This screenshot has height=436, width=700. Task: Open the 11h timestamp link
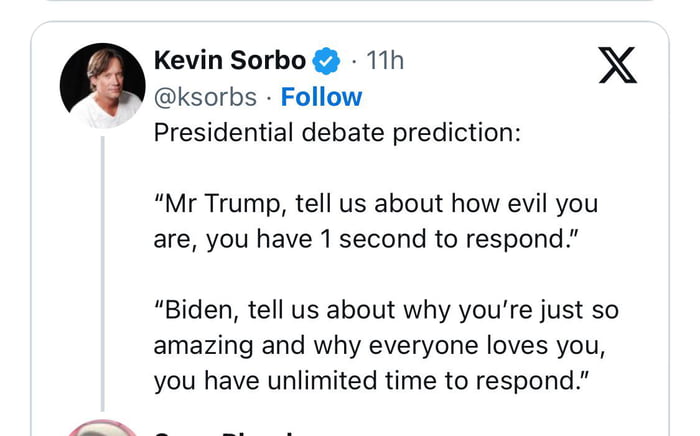point(385,61)
